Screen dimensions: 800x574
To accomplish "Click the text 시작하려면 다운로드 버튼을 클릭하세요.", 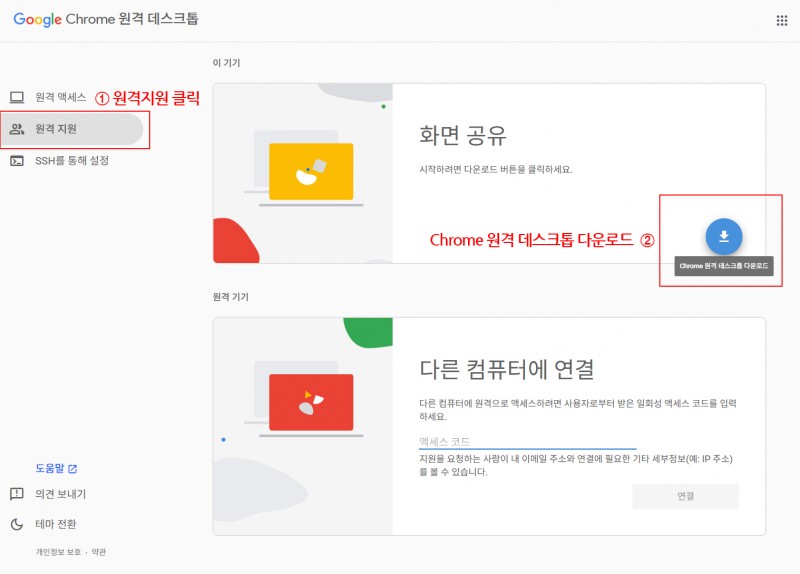I will click(x=495, y=169).
